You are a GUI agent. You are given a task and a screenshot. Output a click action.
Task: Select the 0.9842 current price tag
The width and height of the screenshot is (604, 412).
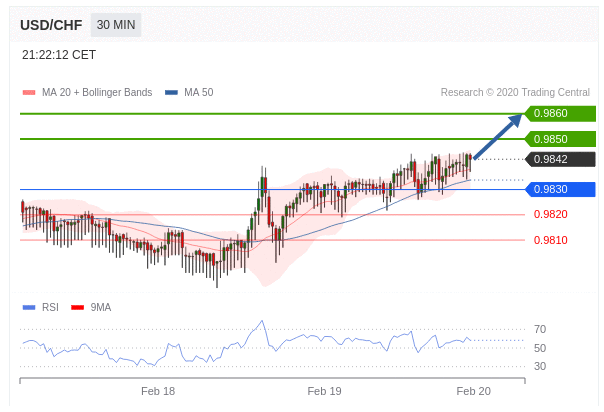click(x=560, y=159)
